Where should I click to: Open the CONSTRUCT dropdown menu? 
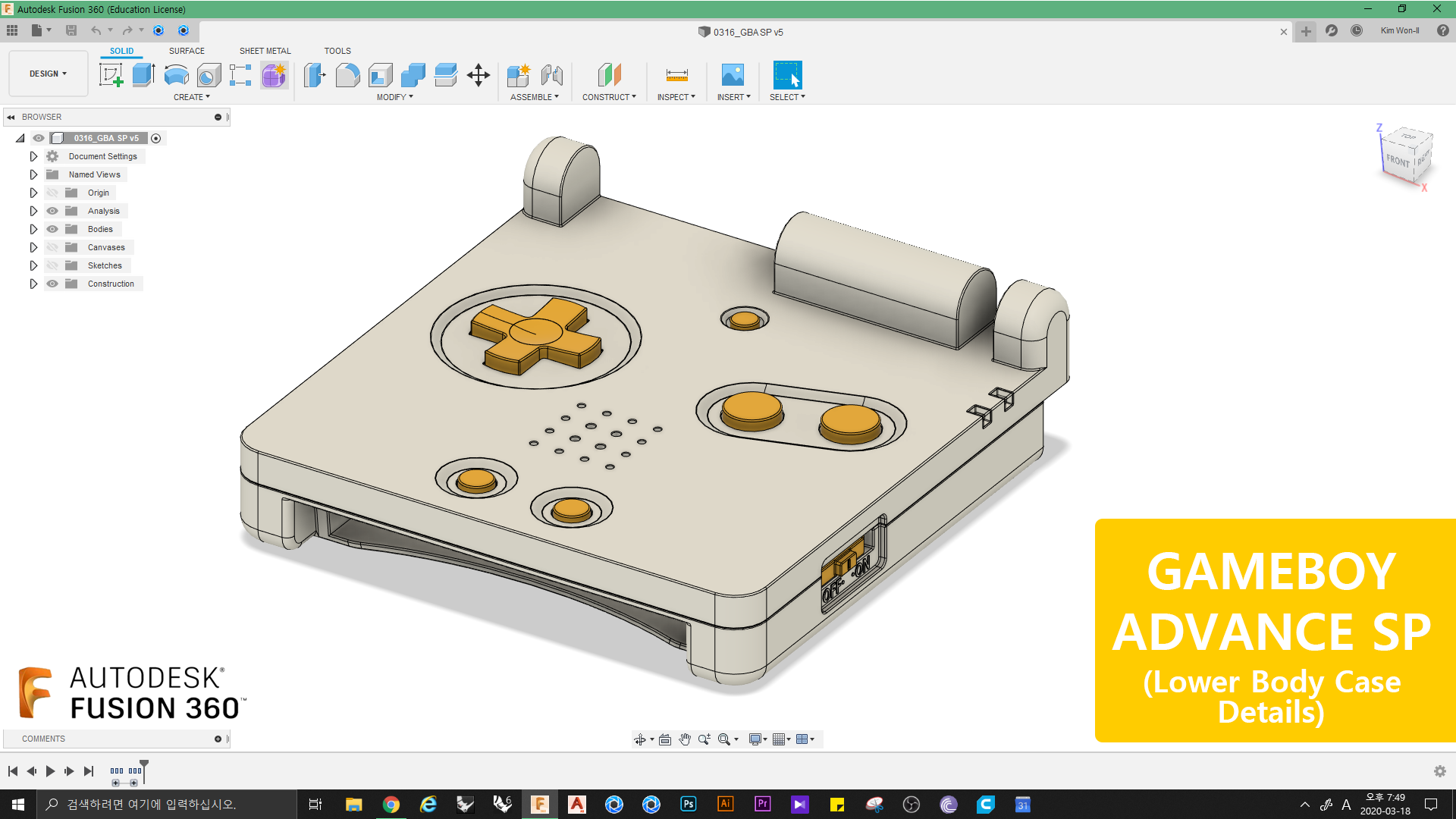click(610, 97)
